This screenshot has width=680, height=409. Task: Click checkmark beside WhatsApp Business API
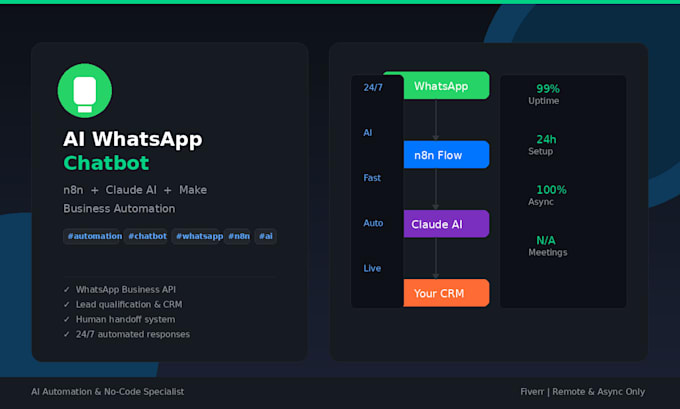(66, 290)
